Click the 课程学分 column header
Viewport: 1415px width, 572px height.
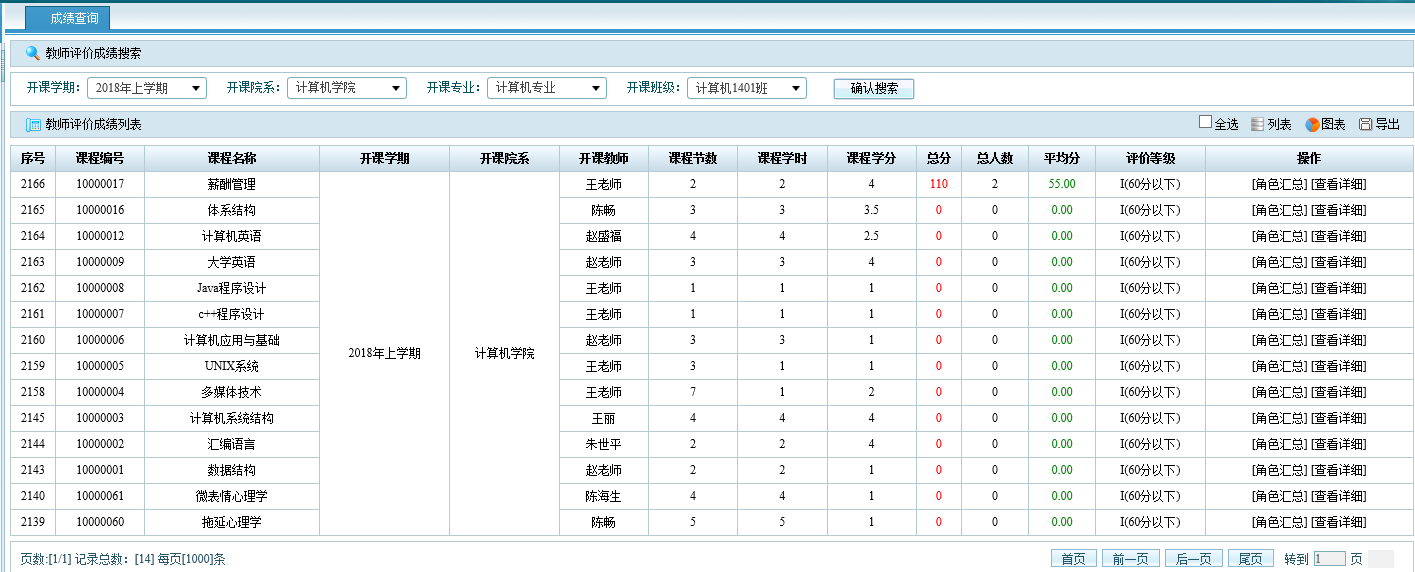[872, 158]
